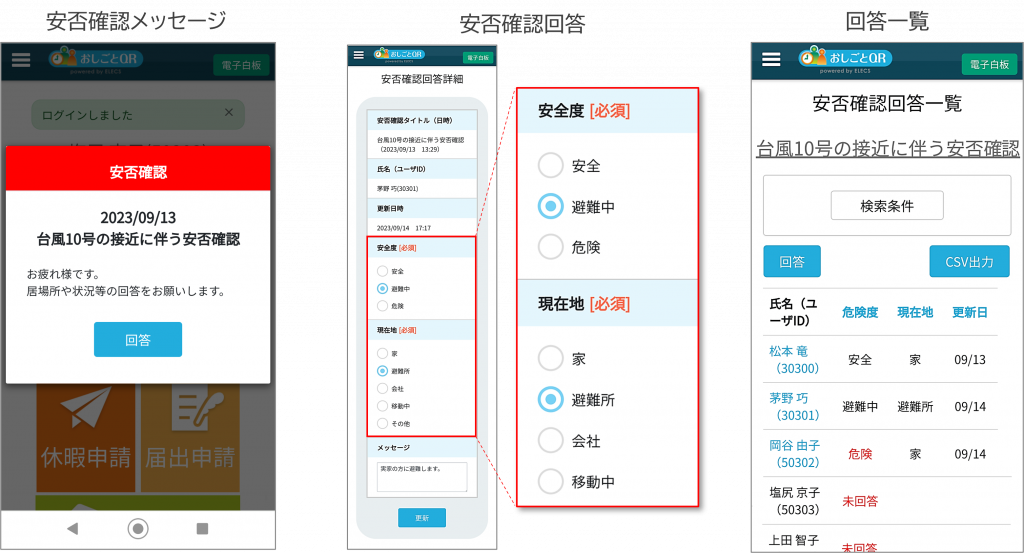This screenshot has height=553, width=1024.
Task: Sort by 危険度 column header
Action: 859,312
